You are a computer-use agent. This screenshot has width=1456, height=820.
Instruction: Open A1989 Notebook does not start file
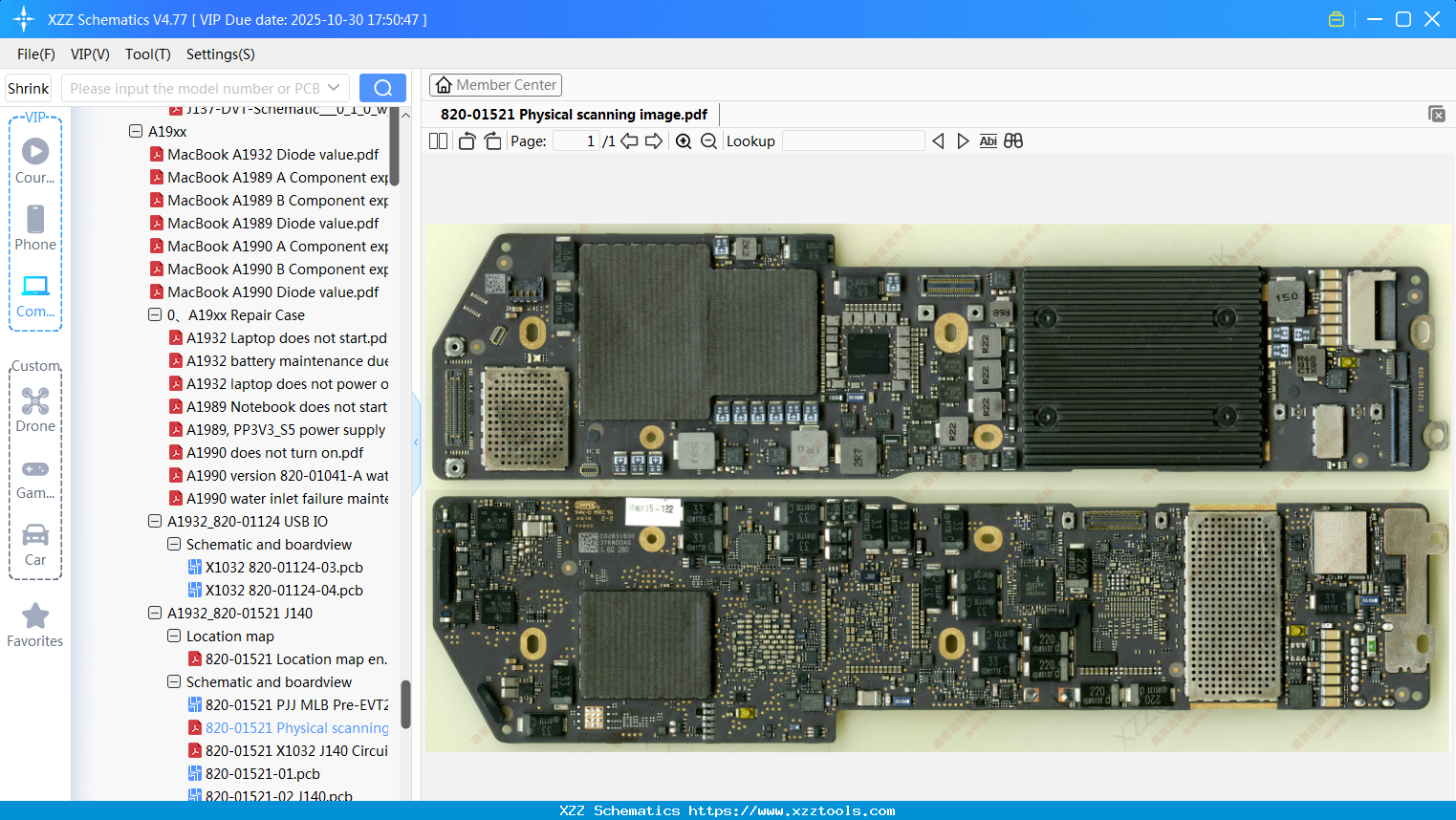(278, 407)
